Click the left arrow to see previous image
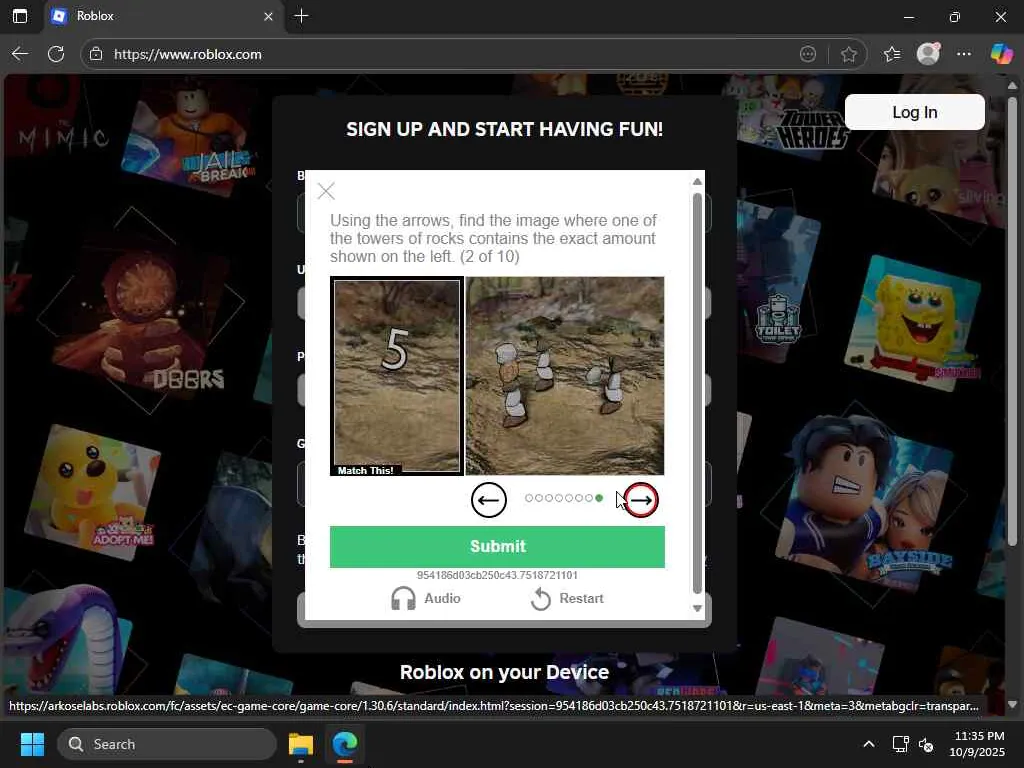The image size is (1024, 768). (488, 500)
